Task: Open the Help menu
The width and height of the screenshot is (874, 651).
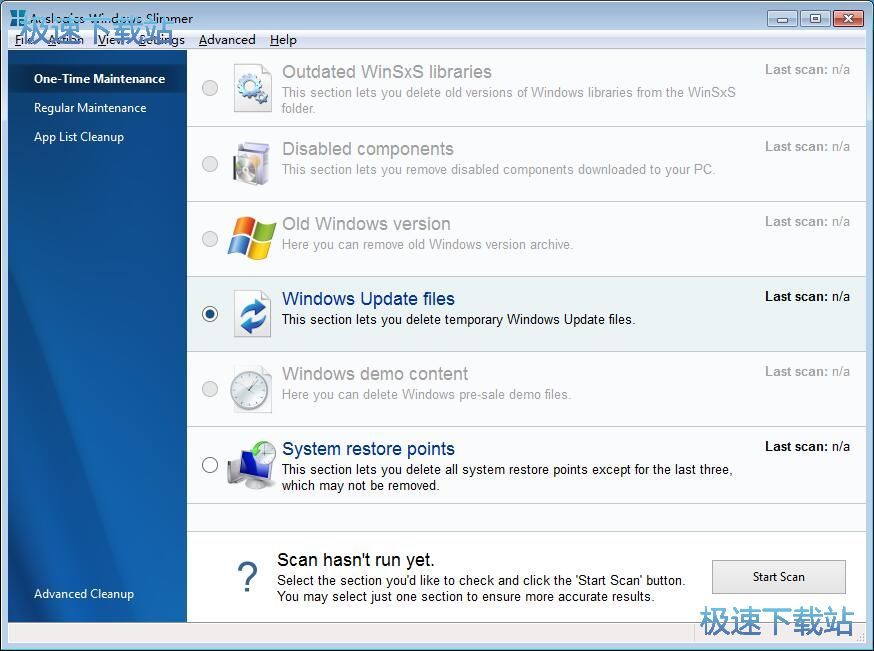Action: click(283, 40)
